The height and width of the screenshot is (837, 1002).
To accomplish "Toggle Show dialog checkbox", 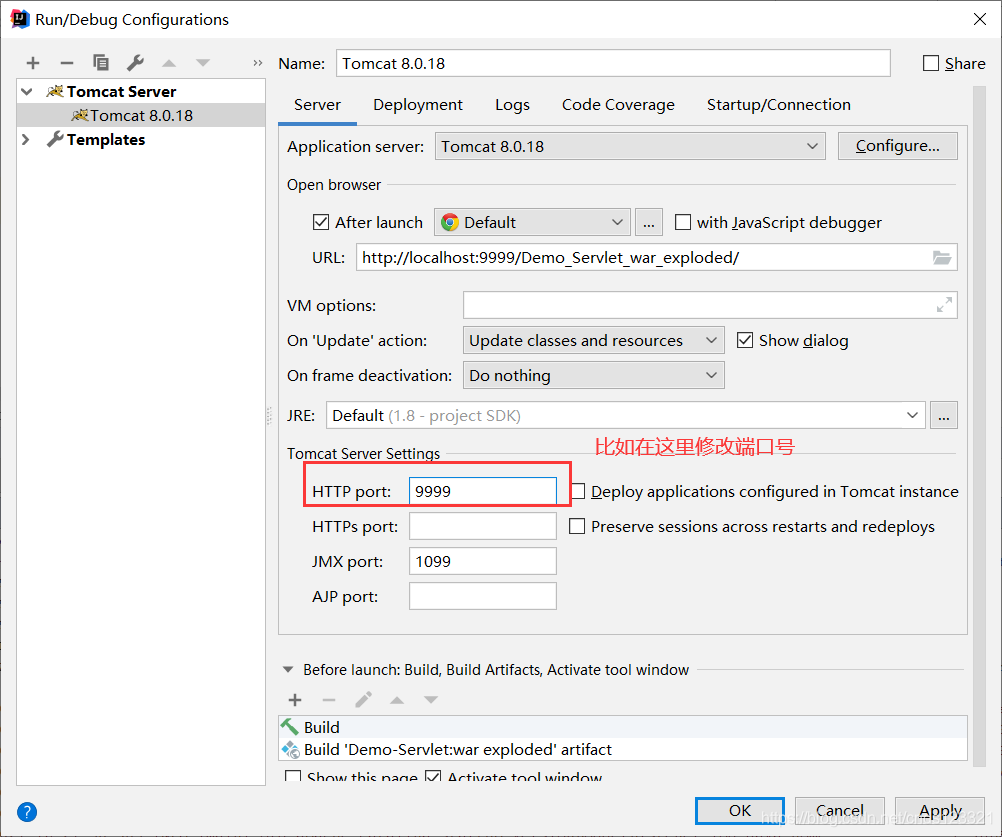I will 744,340.
